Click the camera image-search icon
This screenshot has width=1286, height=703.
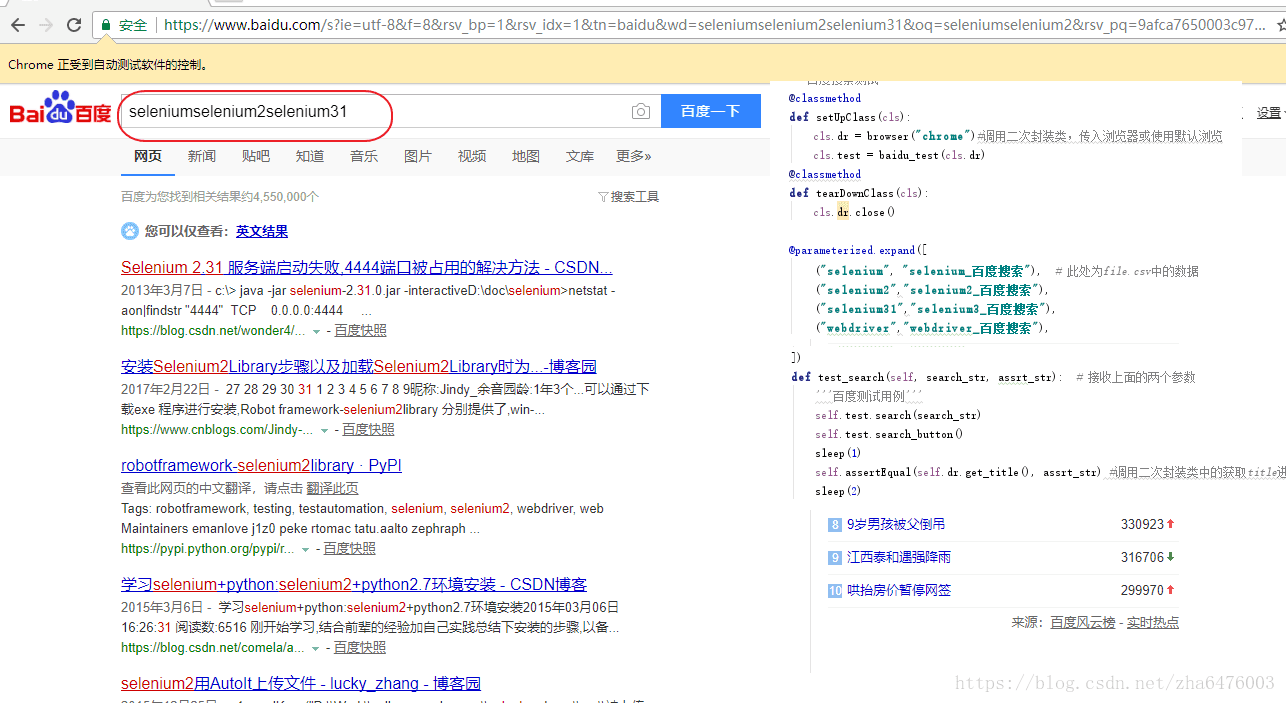[x=641, y=111]
